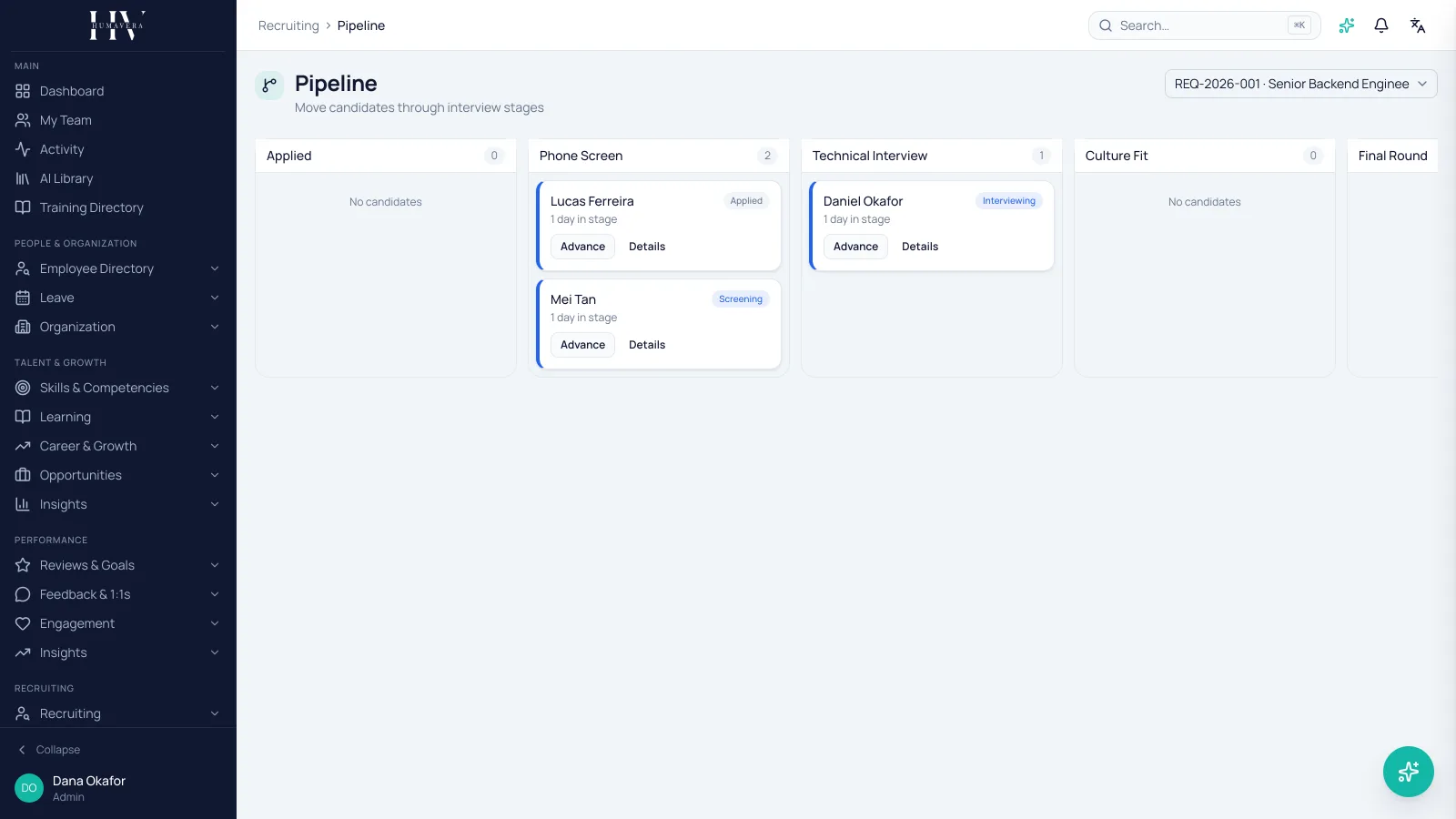
Task: Open the floating AI assistant button
Action: (1409, 772)
